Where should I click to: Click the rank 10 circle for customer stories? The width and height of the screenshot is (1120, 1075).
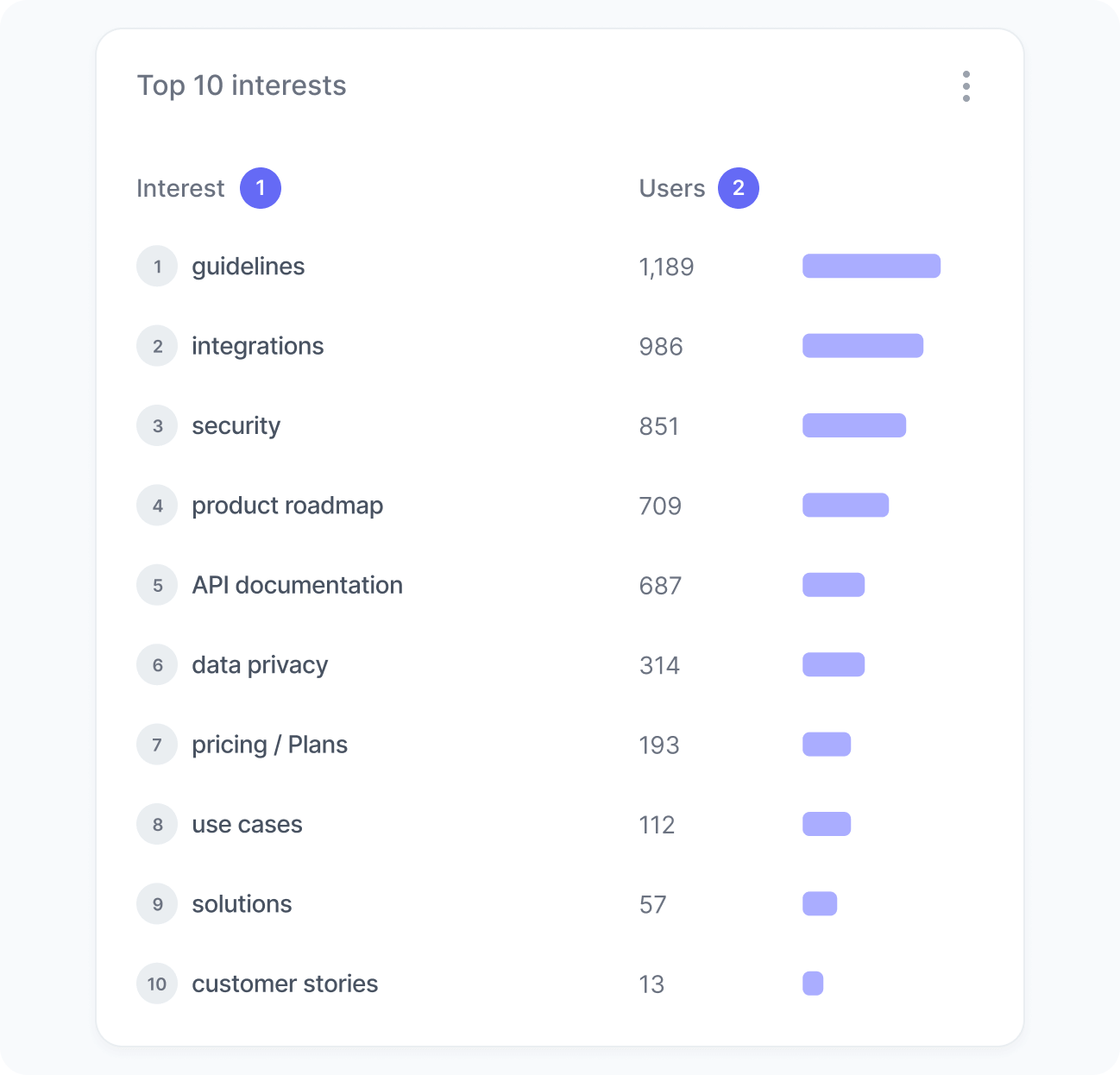(157, 984)
